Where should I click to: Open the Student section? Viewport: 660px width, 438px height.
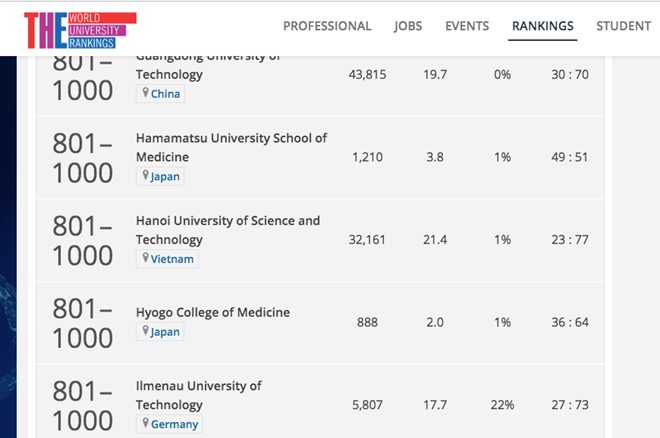coord(623,26)
